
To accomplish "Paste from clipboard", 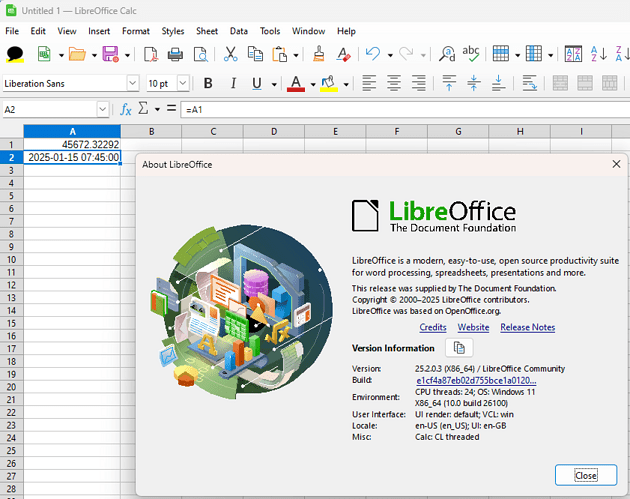I will point(280,54).
